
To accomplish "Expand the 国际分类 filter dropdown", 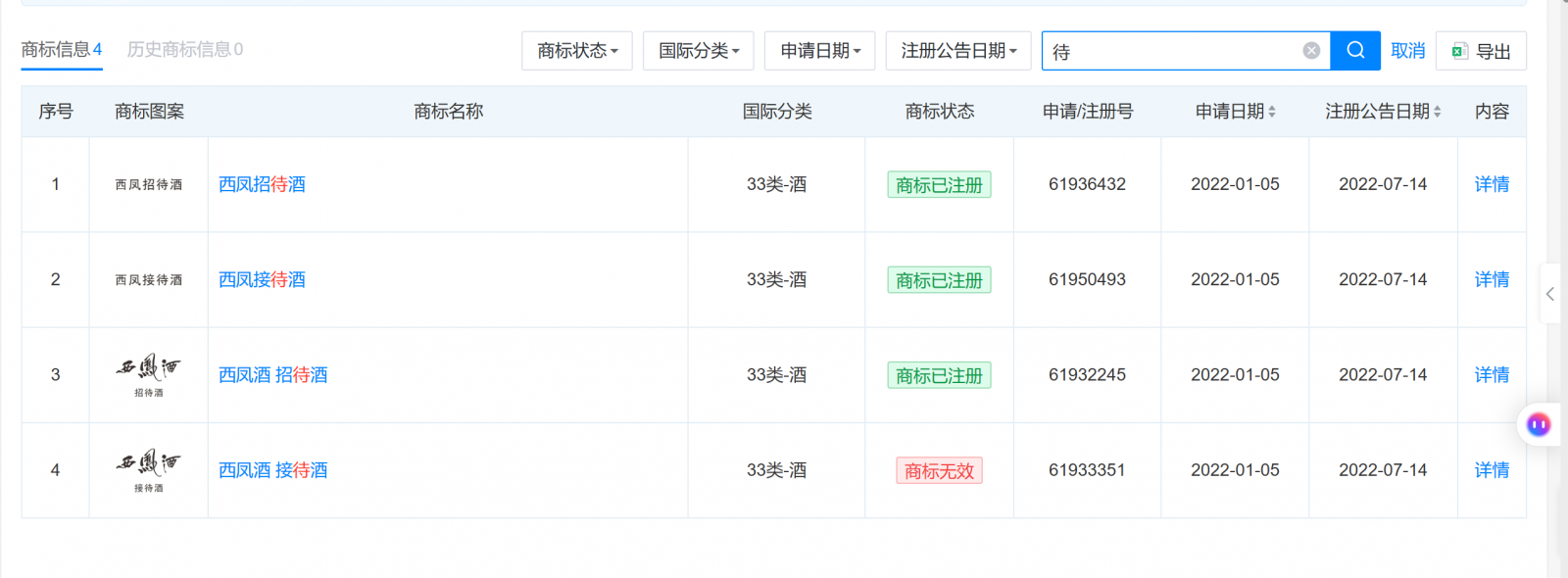I will pos(699,51).
